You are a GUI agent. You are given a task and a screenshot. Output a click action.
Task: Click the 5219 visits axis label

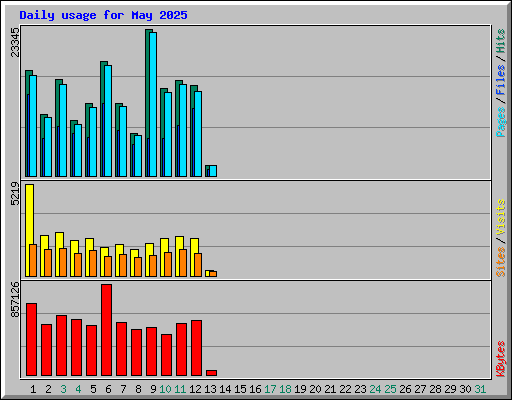(x=15, y=193)
